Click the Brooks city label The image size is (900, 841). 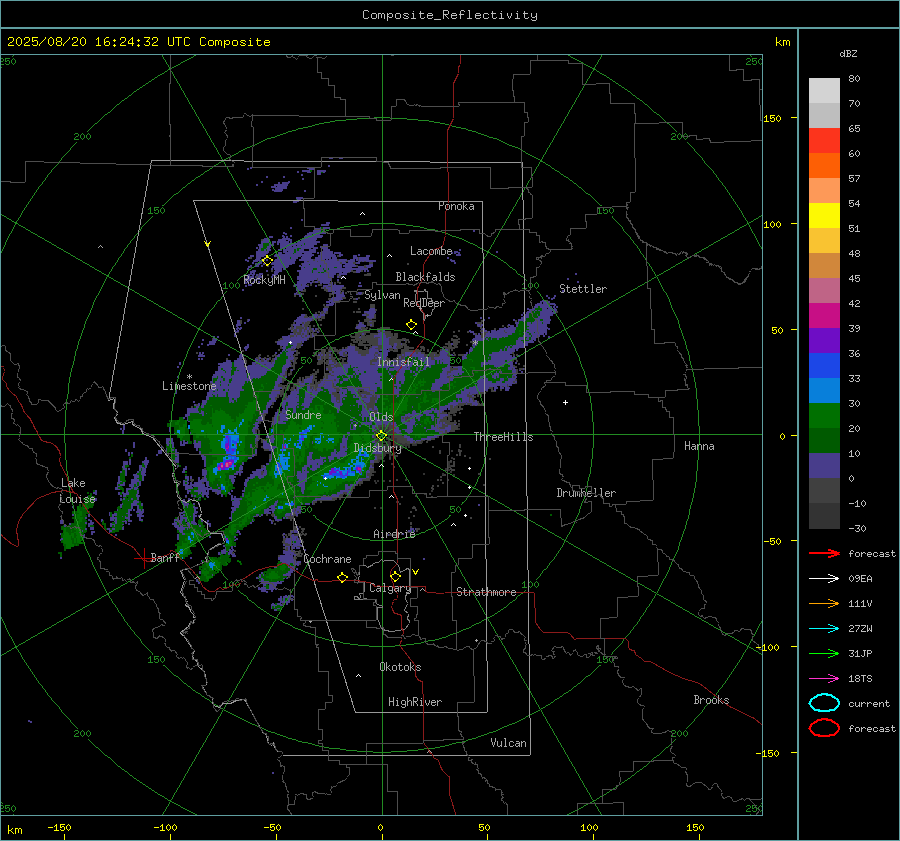(711, 700)
